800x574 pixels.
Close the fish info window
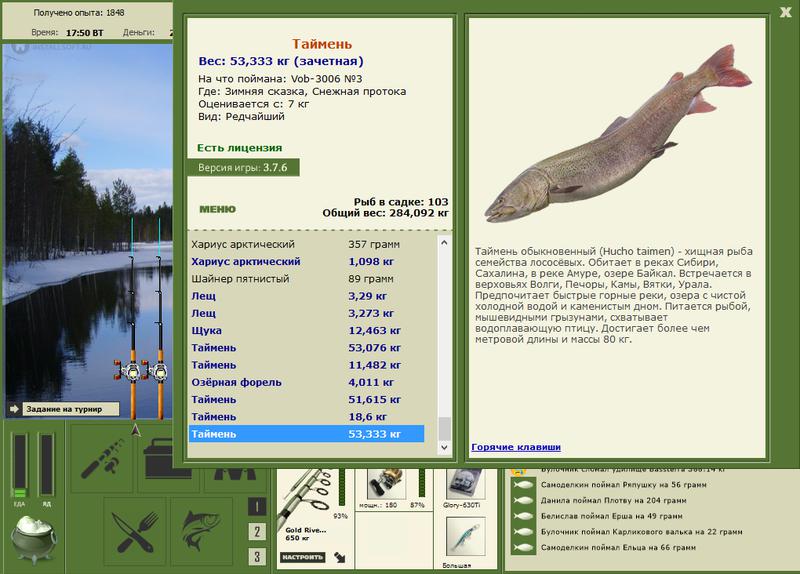(785, 13)
